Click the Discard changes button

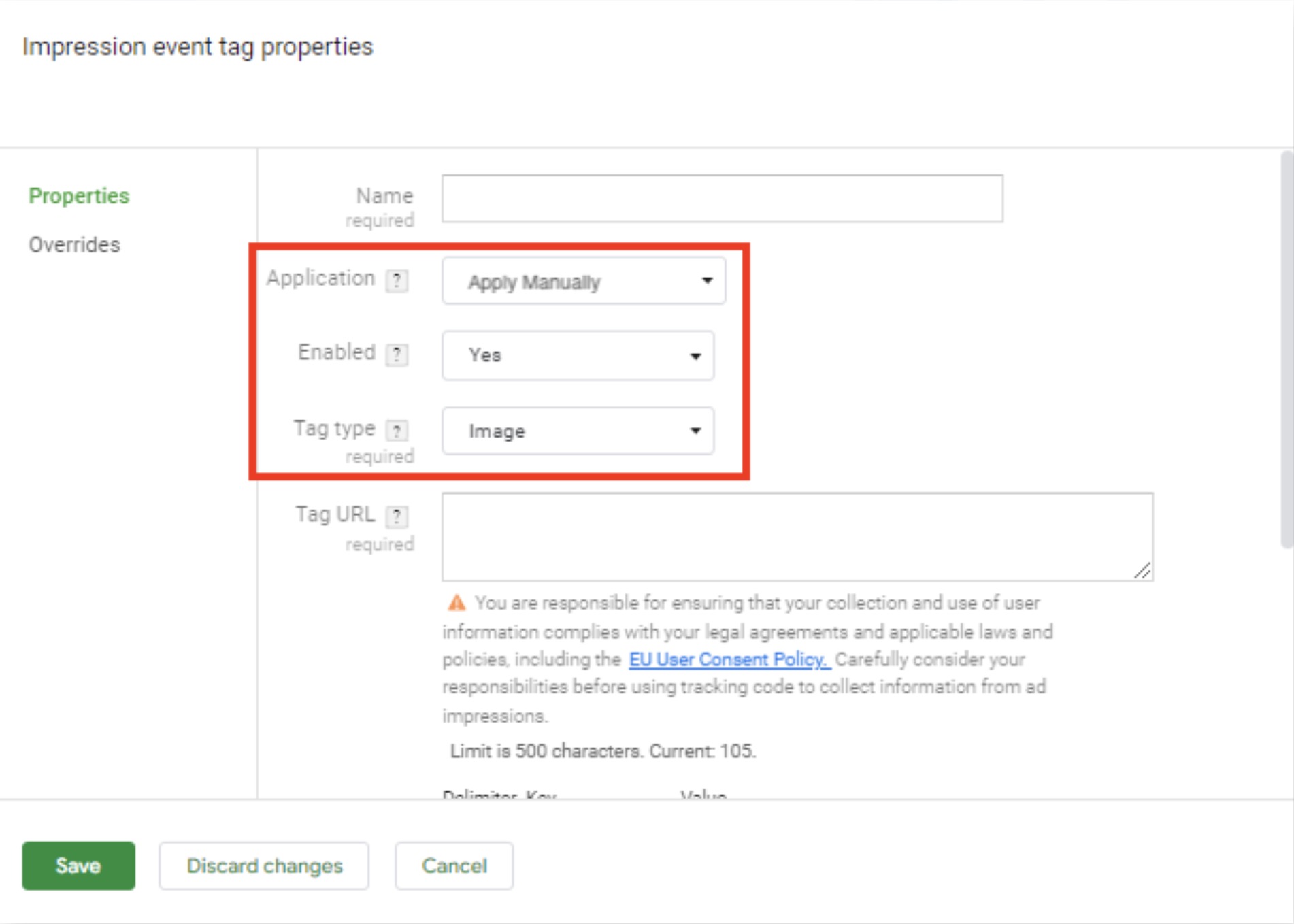coord(264,865)
